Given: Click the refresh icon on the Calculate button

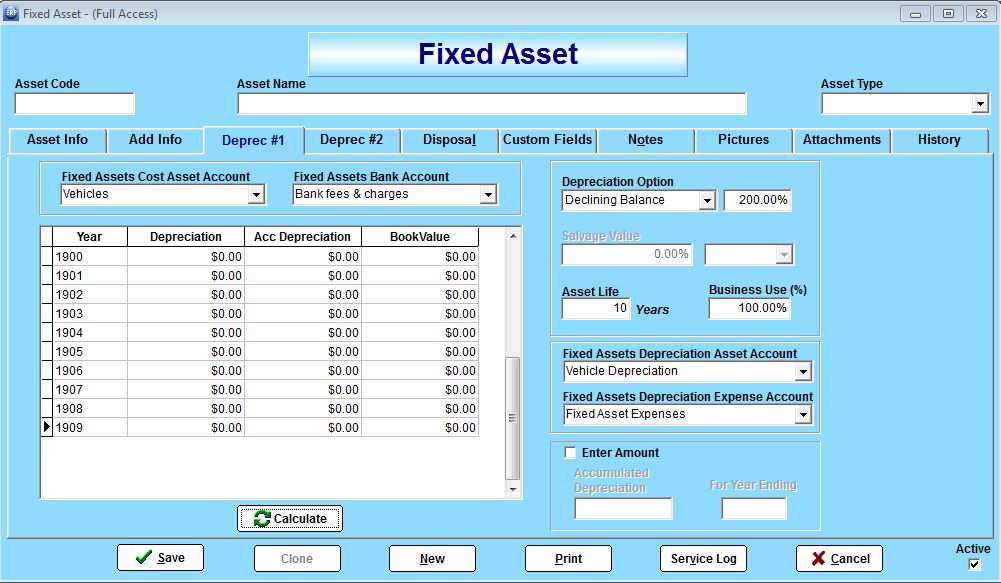Looking at the screenshot, I should coord(262,518).
